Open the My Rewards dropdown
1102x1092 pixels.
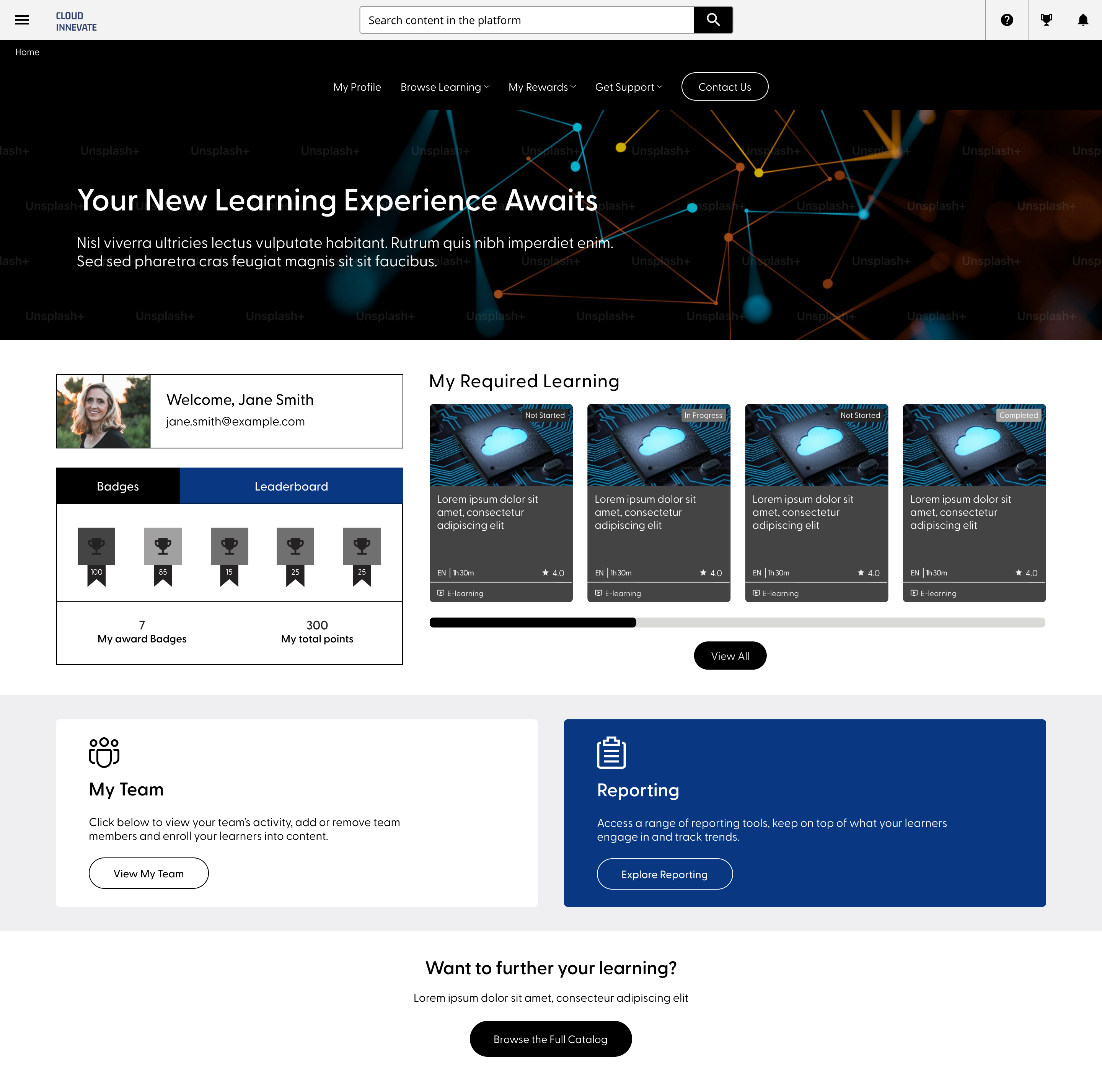click(541, 87)
